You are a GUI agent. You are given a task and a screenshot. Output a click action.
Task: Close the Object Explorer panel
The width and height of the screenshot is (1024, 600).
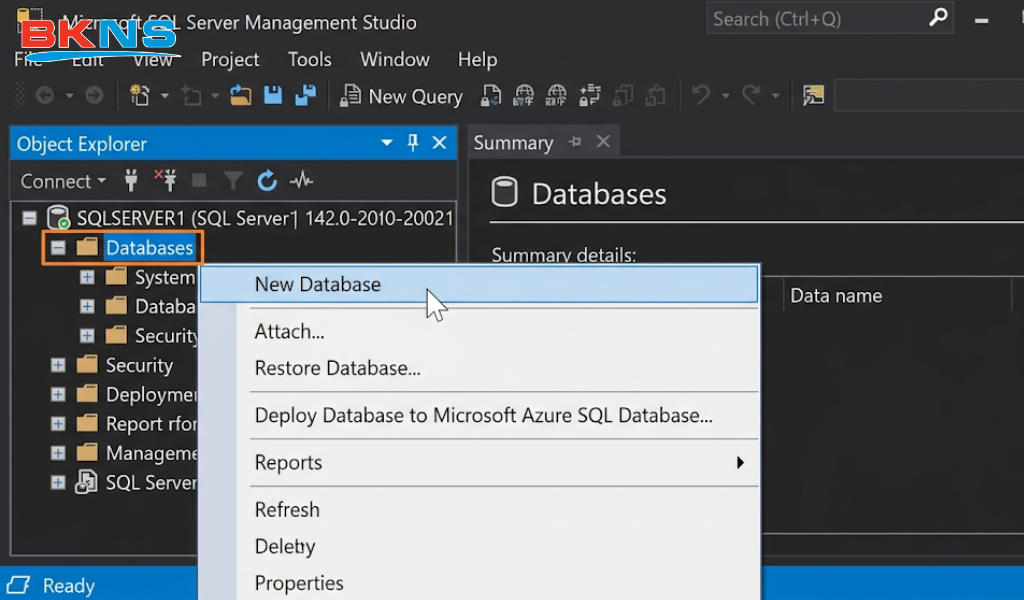[440, 142]
